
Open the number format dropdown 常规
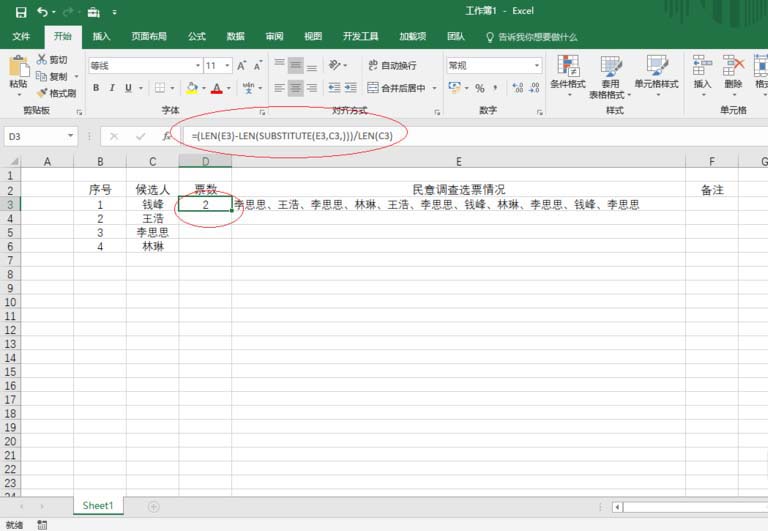click(x=537, y=65)
